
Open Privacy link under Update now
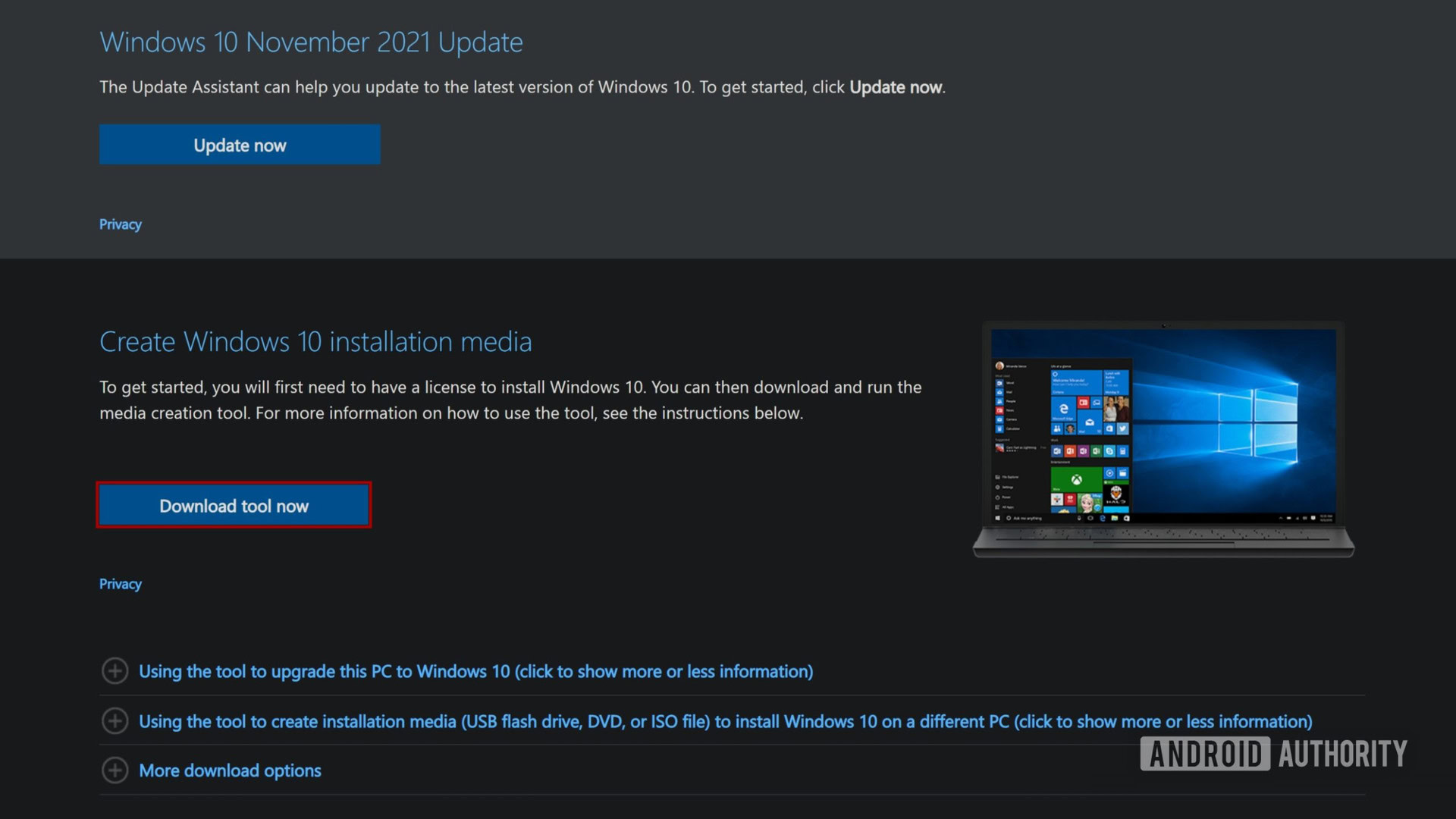(x=121, y=224)
